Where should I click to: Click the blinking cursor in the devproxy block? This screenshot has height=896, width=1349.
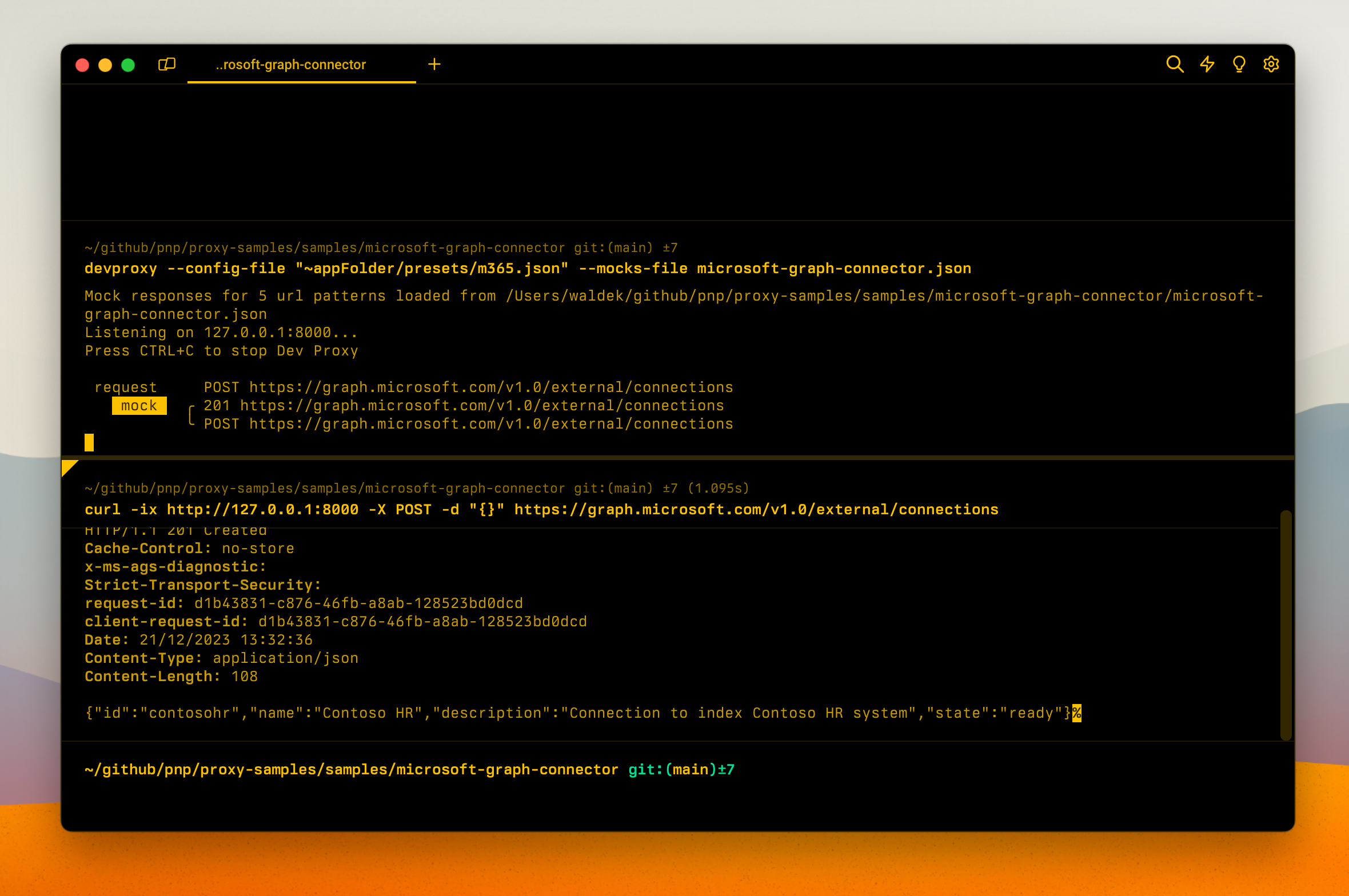coord(89,442)
